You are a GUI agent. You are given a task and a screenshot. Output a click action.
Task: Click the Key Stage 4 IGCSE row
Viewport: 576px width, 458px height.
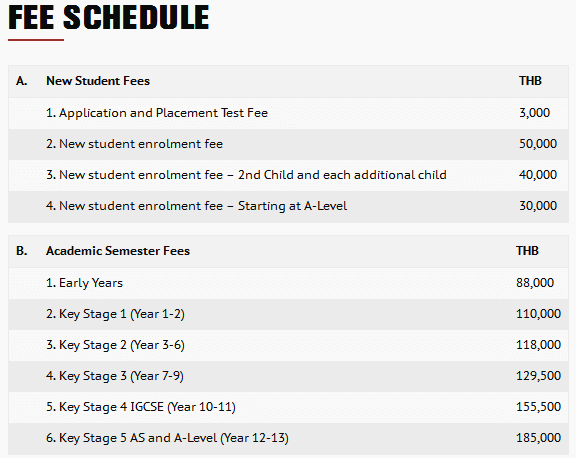(x=288, y=407)
